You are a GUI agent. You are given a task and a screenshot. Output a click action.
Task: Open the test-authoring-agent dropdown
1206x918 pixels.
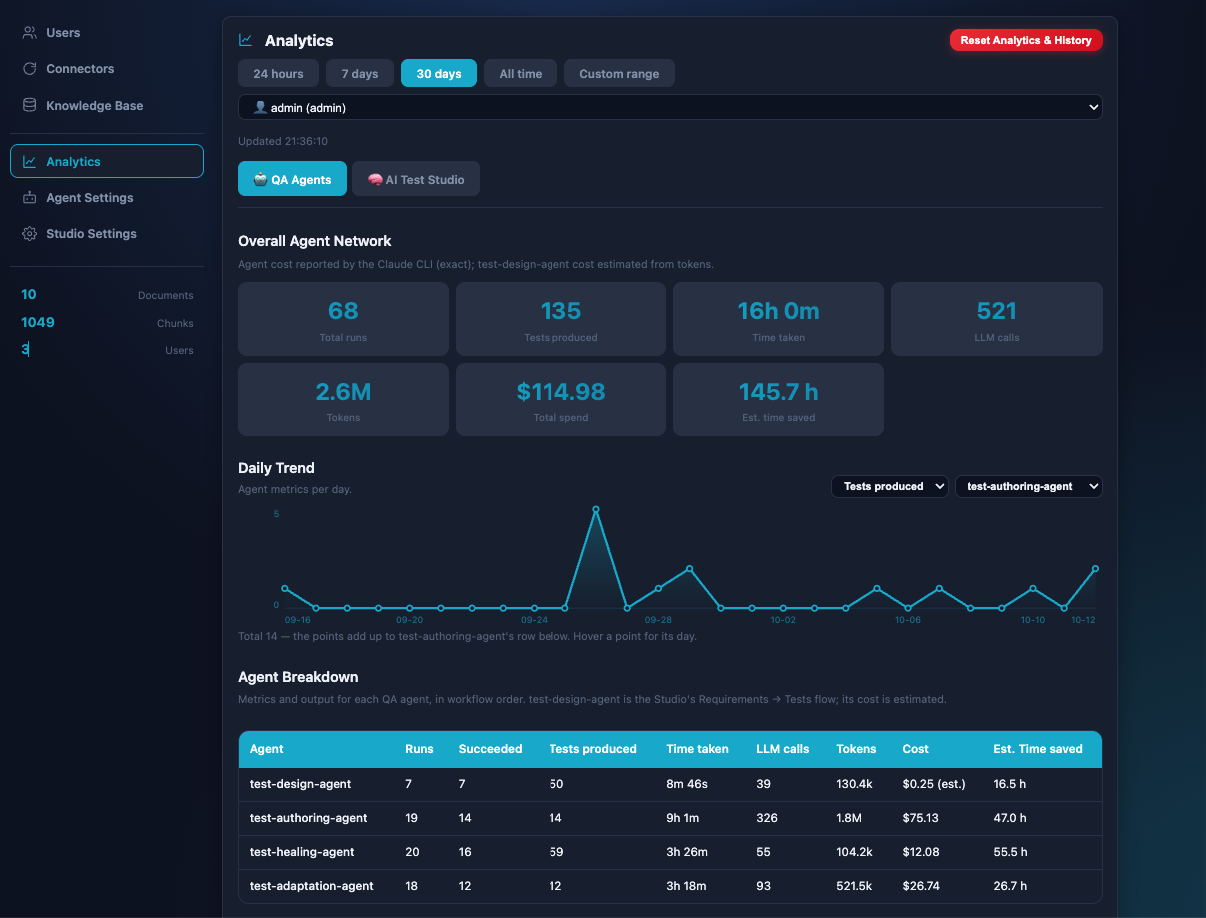(1028, 486)
